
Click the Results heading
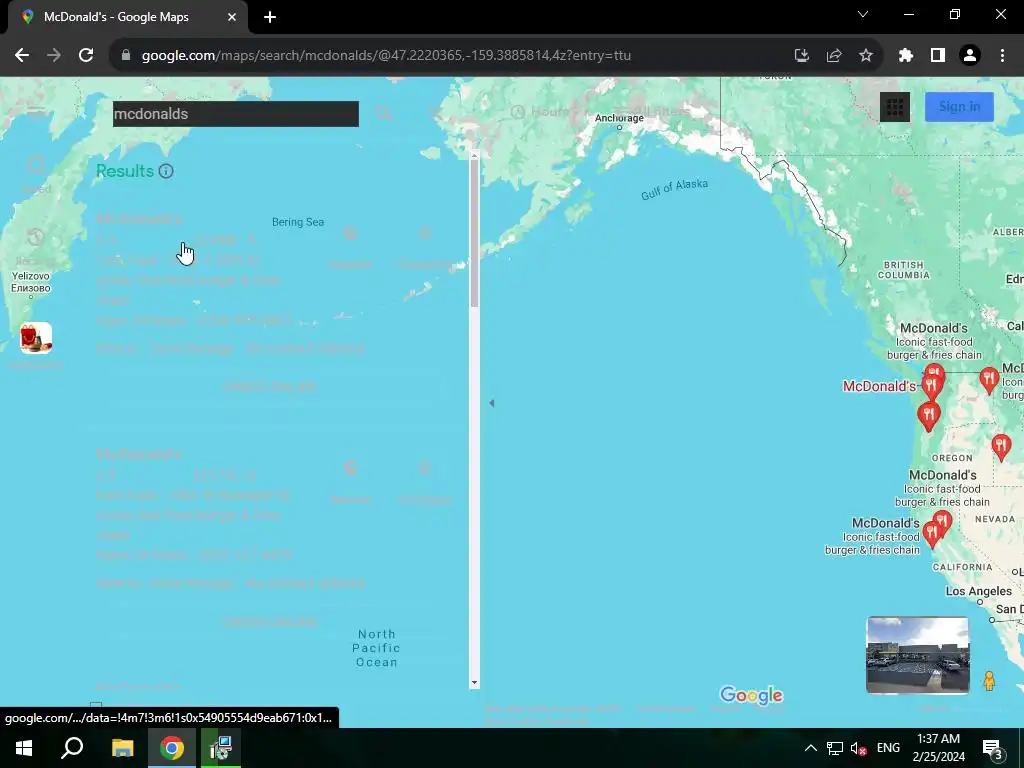pos(125,171)
